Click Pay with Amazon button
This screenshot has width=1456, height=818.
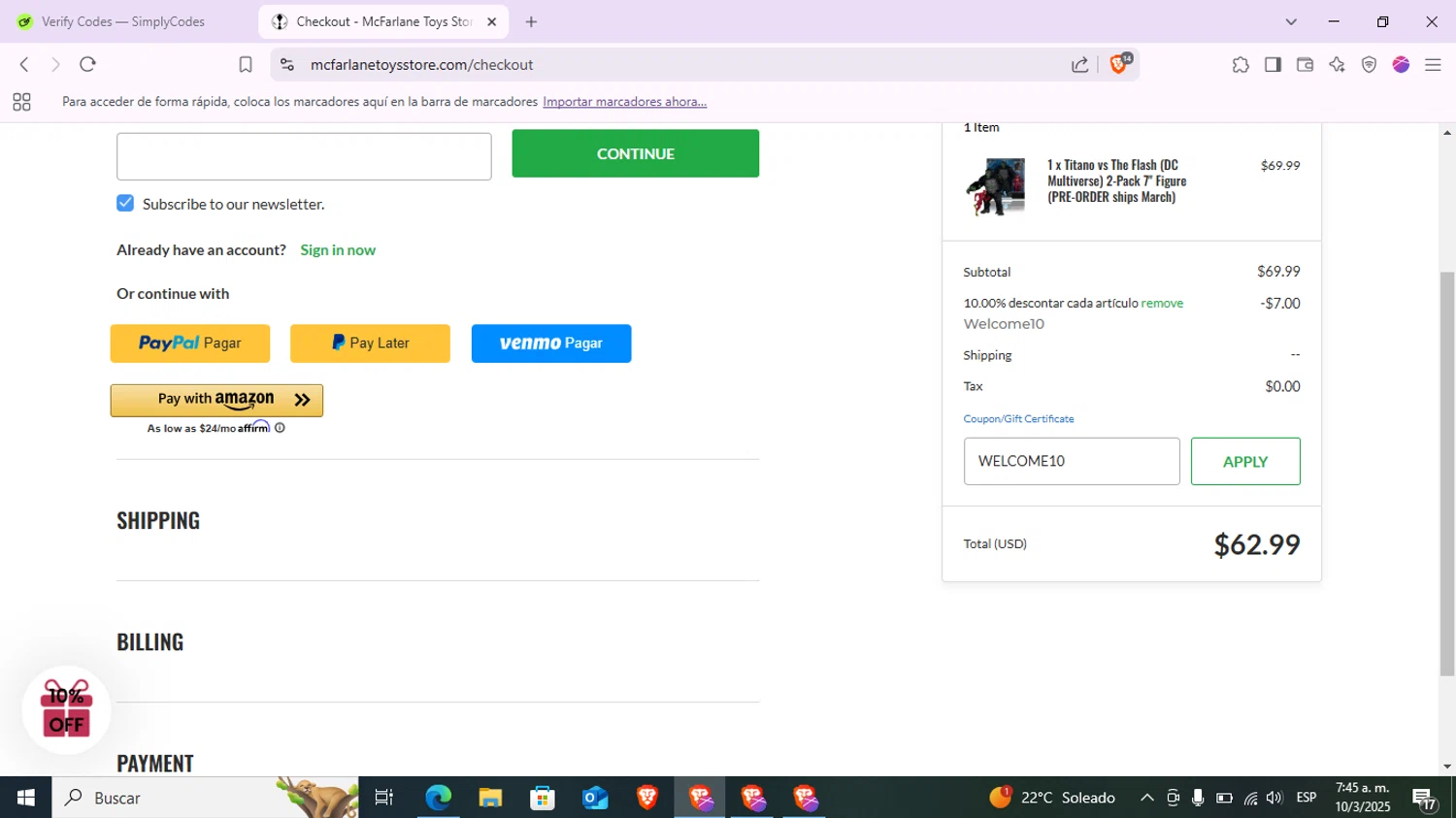pos(216,400)
